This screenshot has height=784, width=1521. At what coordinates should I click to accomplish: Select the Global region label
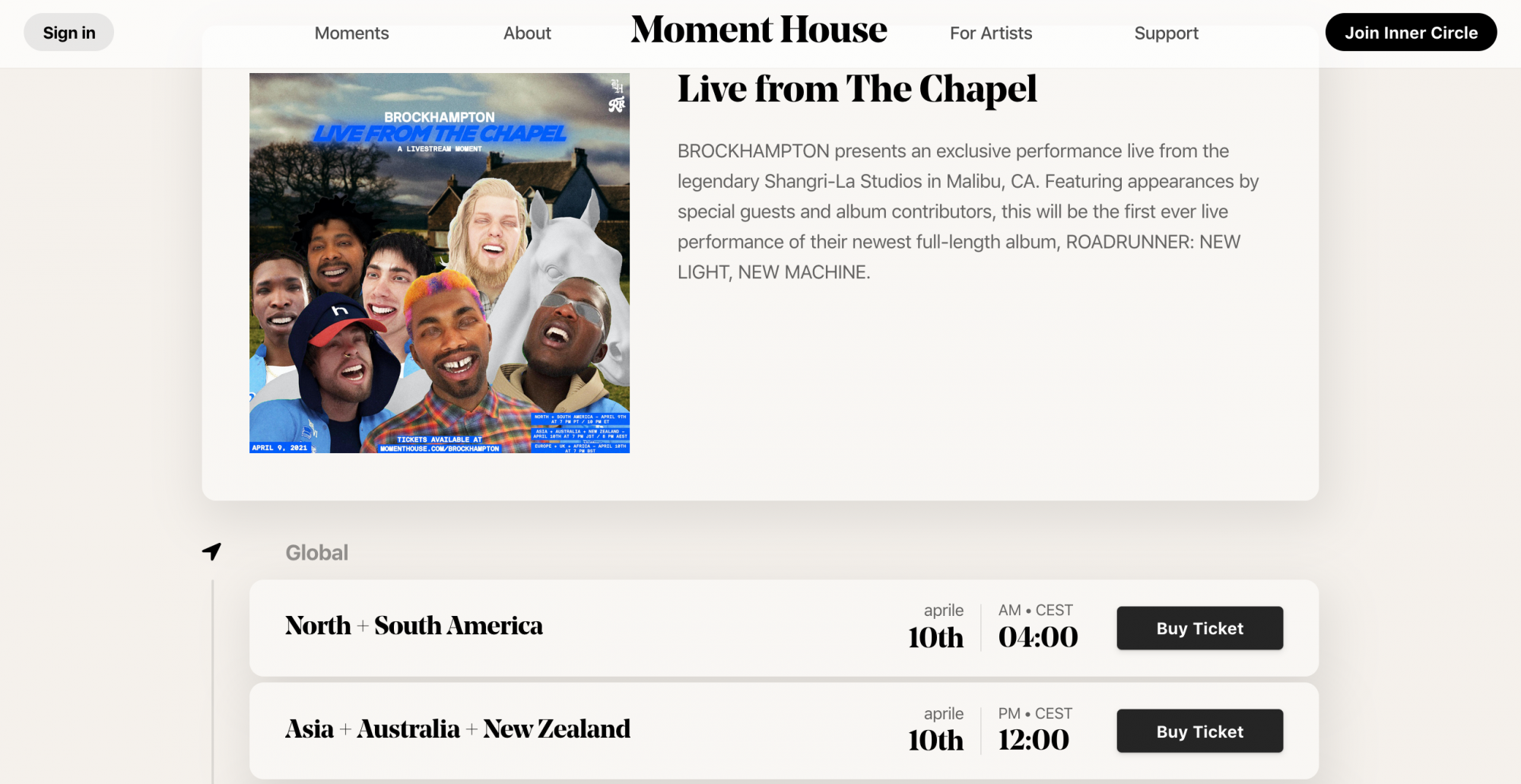coord(316,553)
